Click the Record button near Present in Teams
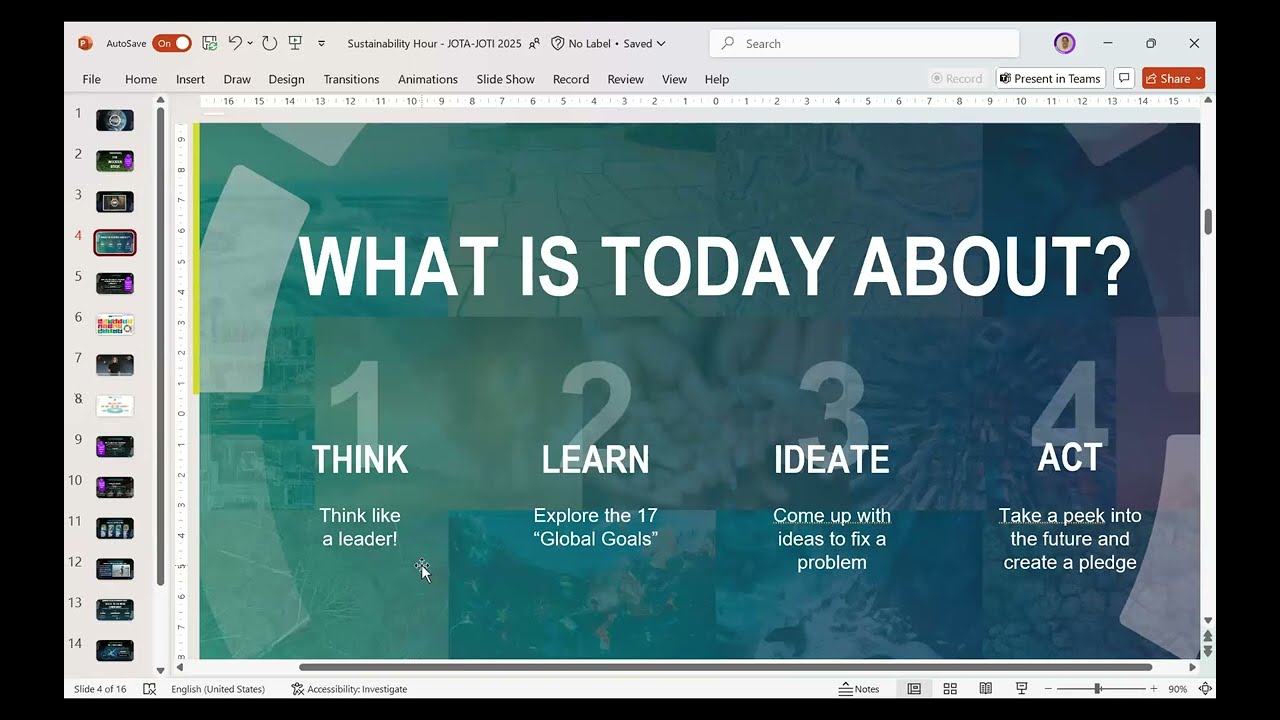Image resolution: width=1280 pixels, height=720 pixels. coord(956,78)
